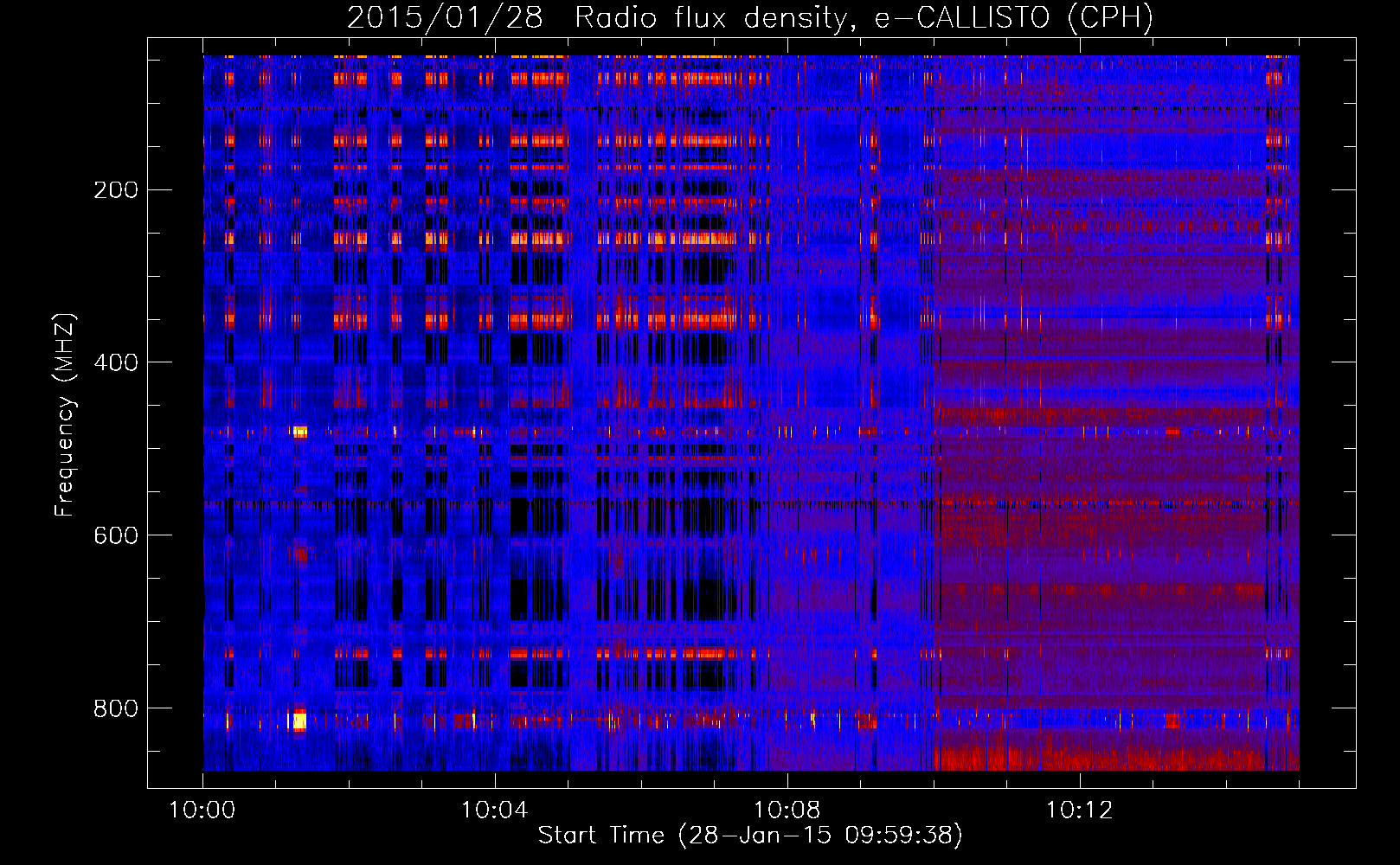Select the 400 frequency tick label

[x=116, y=362]
